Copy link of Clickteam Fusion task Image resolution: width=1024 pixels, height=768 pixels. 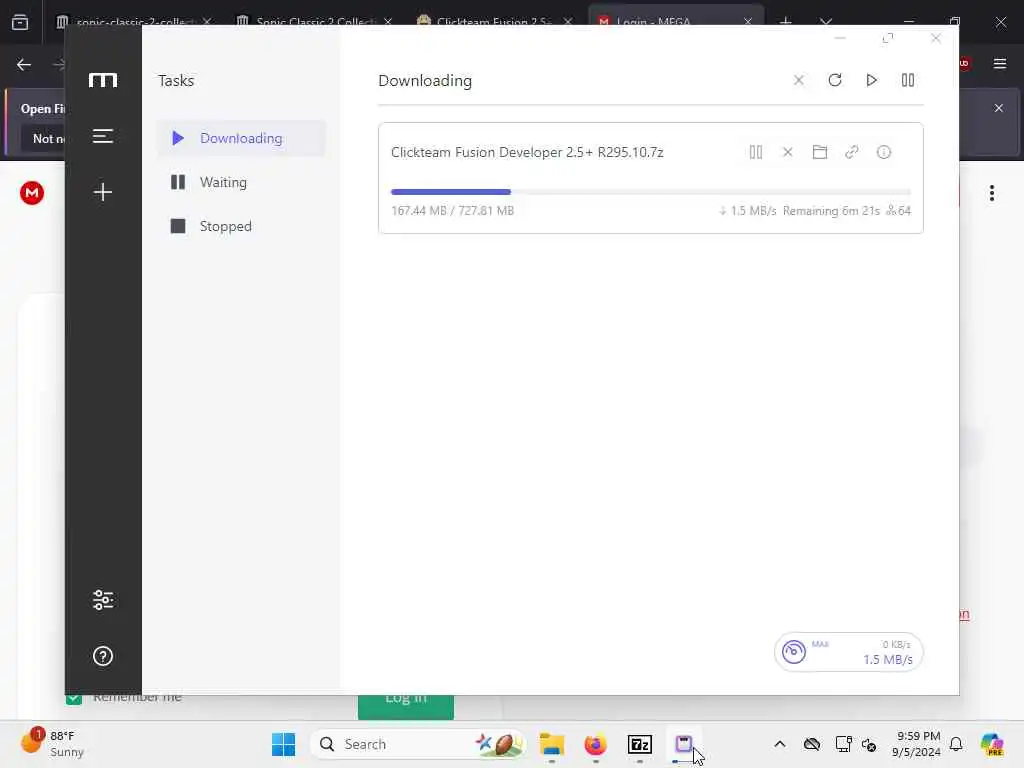[852, 152]
